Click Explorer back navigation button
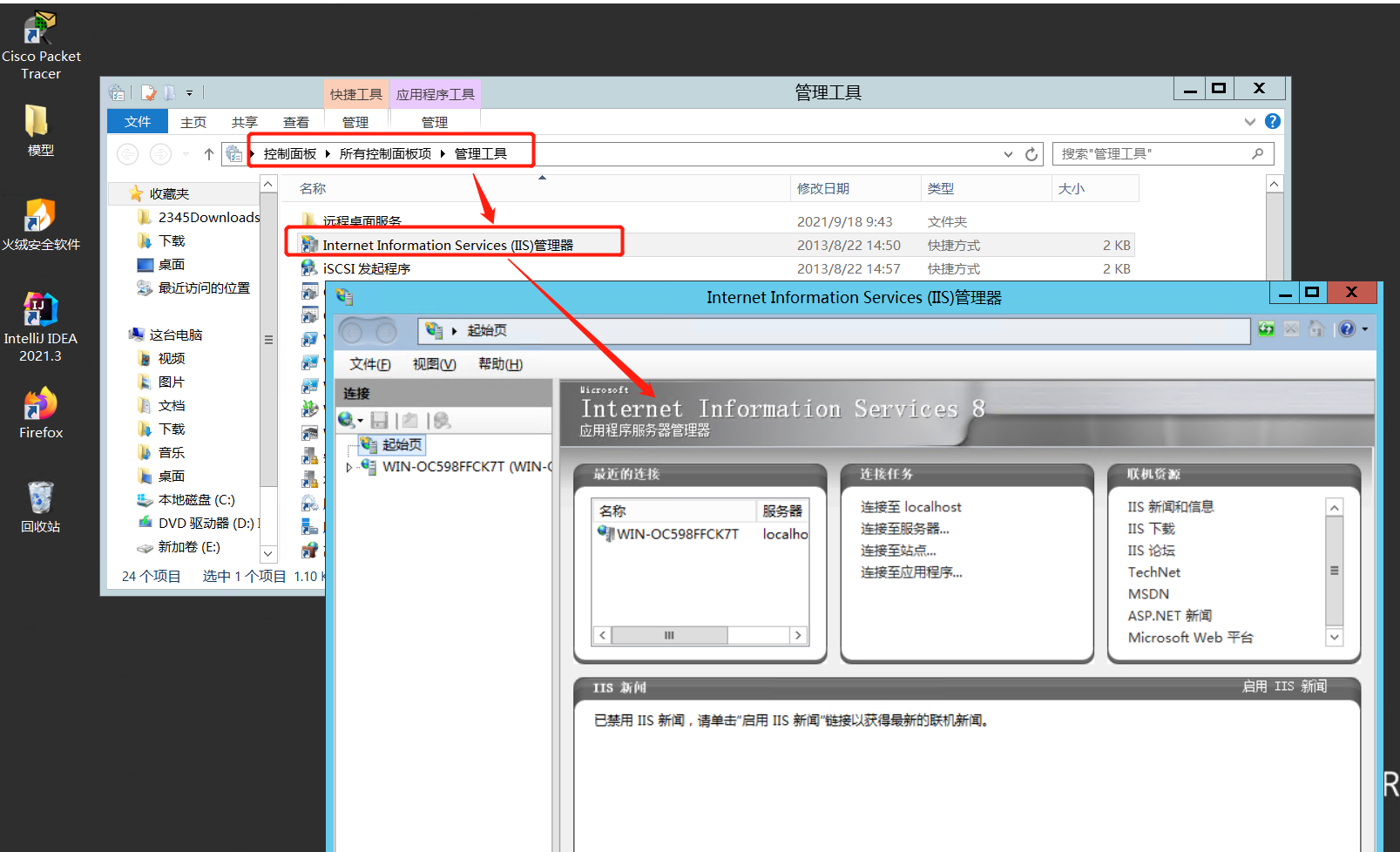Viewport: 1400px width, 852px height. pos(128,154)
